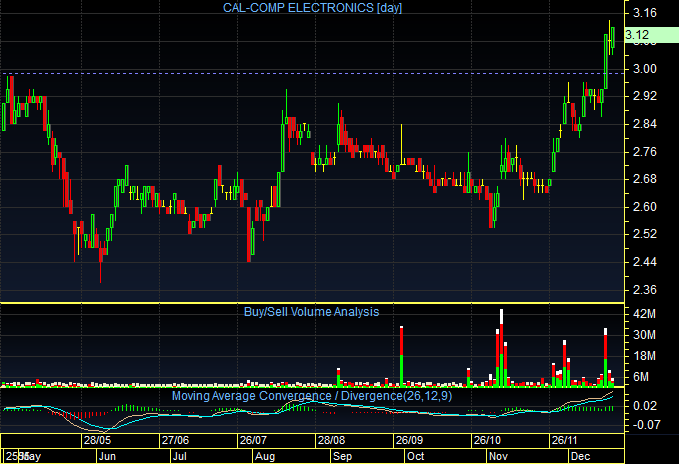
Task: Select the 18M volume axis label
Action: tap(644, 356)
